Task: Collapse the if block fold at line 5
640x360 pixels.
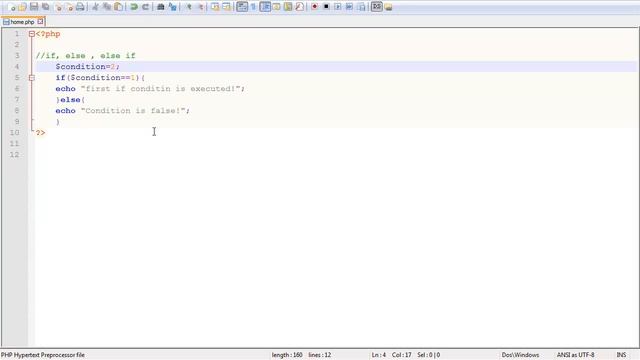Action: (31, 78)
